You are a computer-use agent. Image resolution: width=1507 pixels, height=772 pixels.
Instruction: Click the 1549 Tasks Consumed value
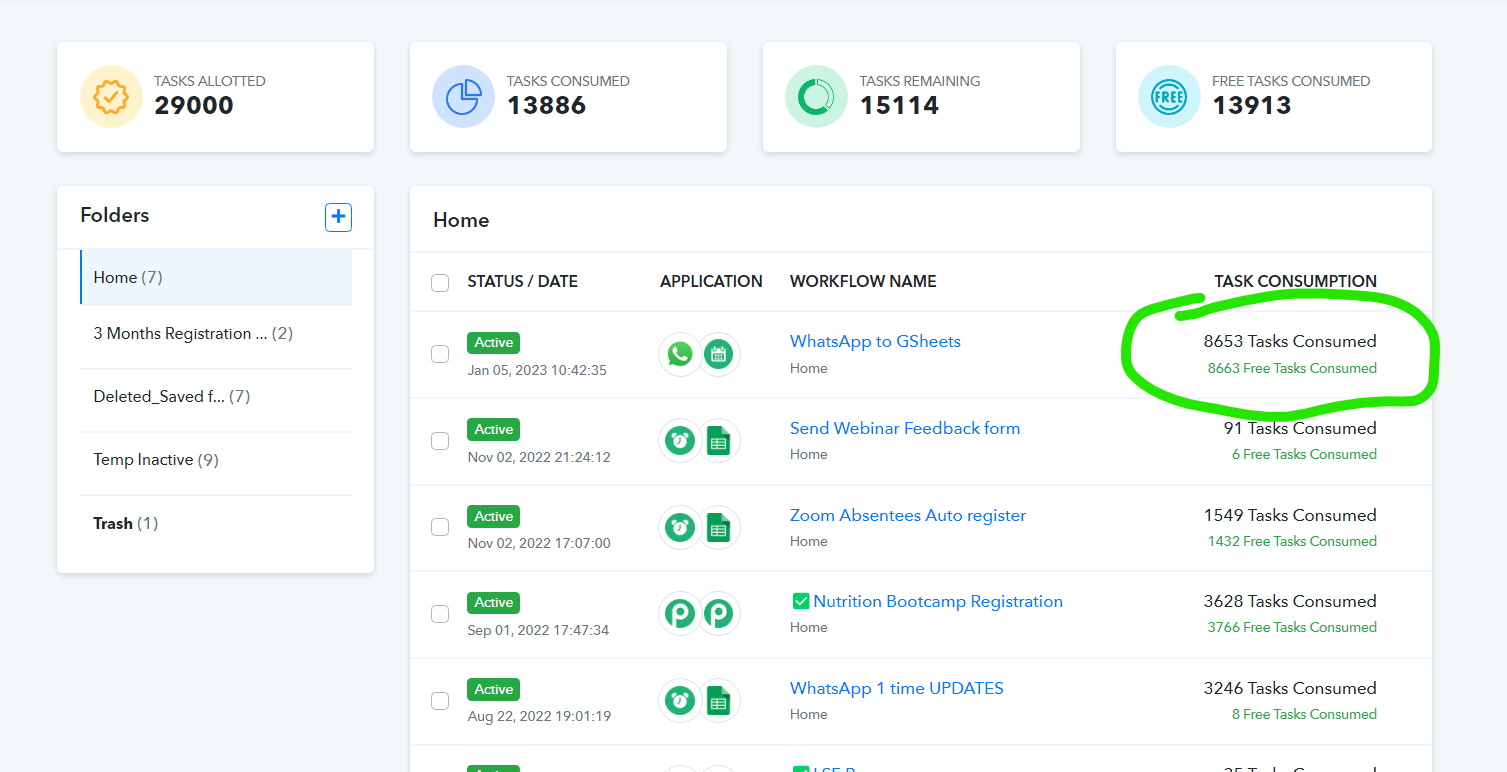coord(1290,515)
